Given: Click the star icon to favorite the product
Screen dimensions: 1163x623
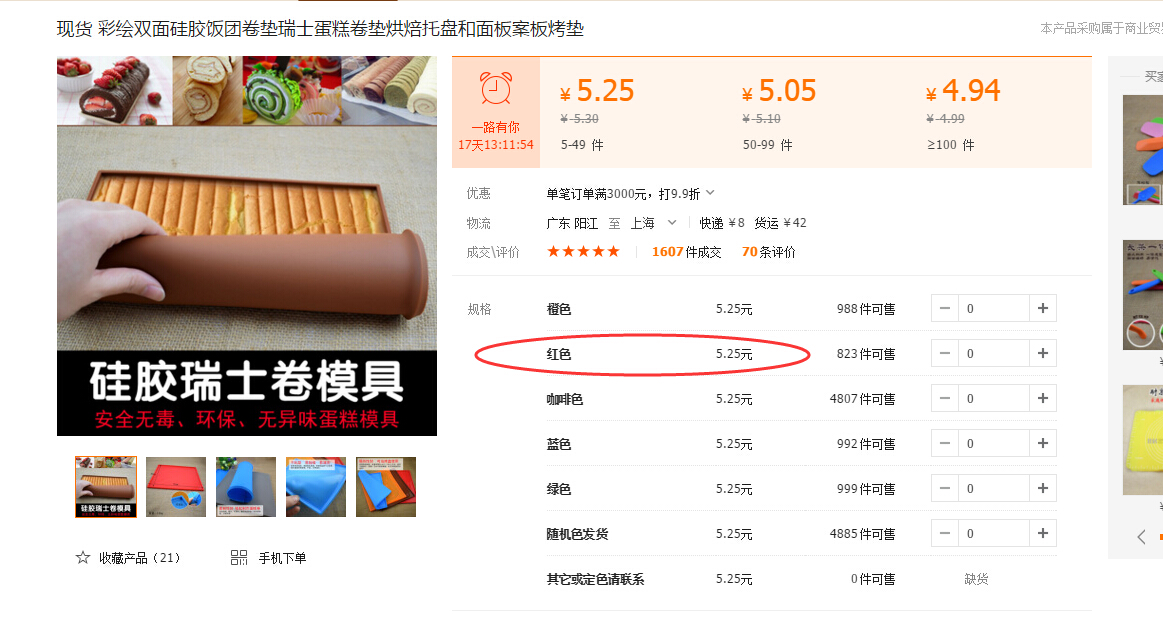Looking at the screenshot, I should coord(82,557).
